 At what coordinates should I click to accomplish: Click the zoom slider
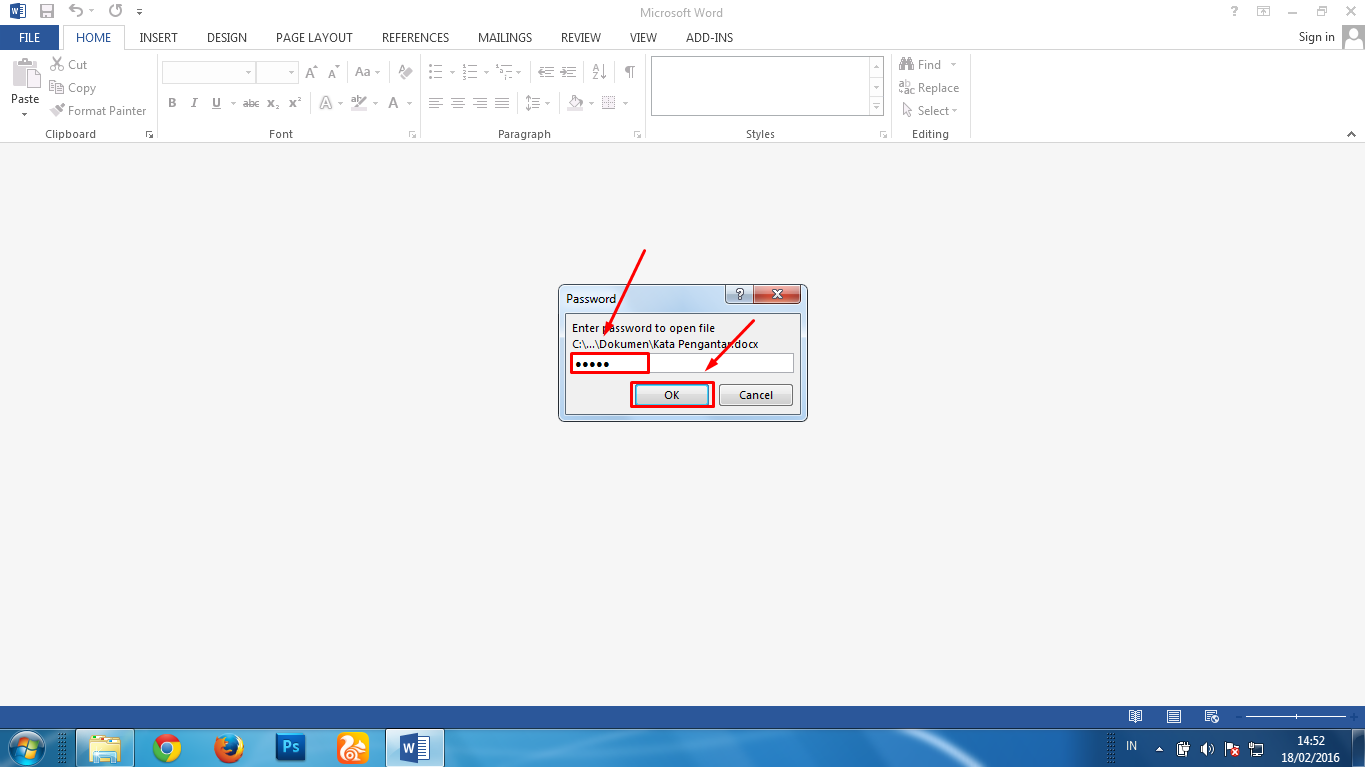point(1296,716)
